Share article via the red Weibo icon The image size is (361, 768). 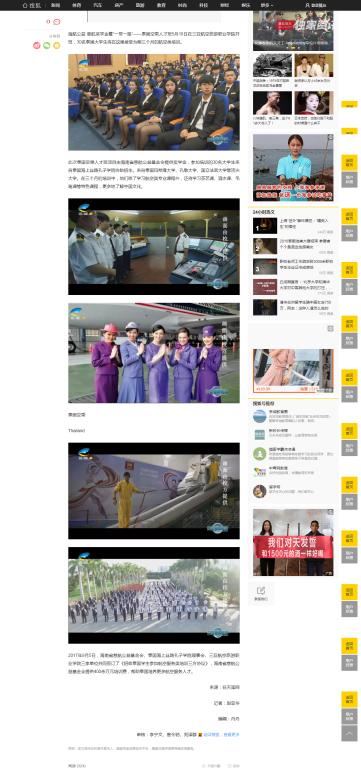(36, 46)
